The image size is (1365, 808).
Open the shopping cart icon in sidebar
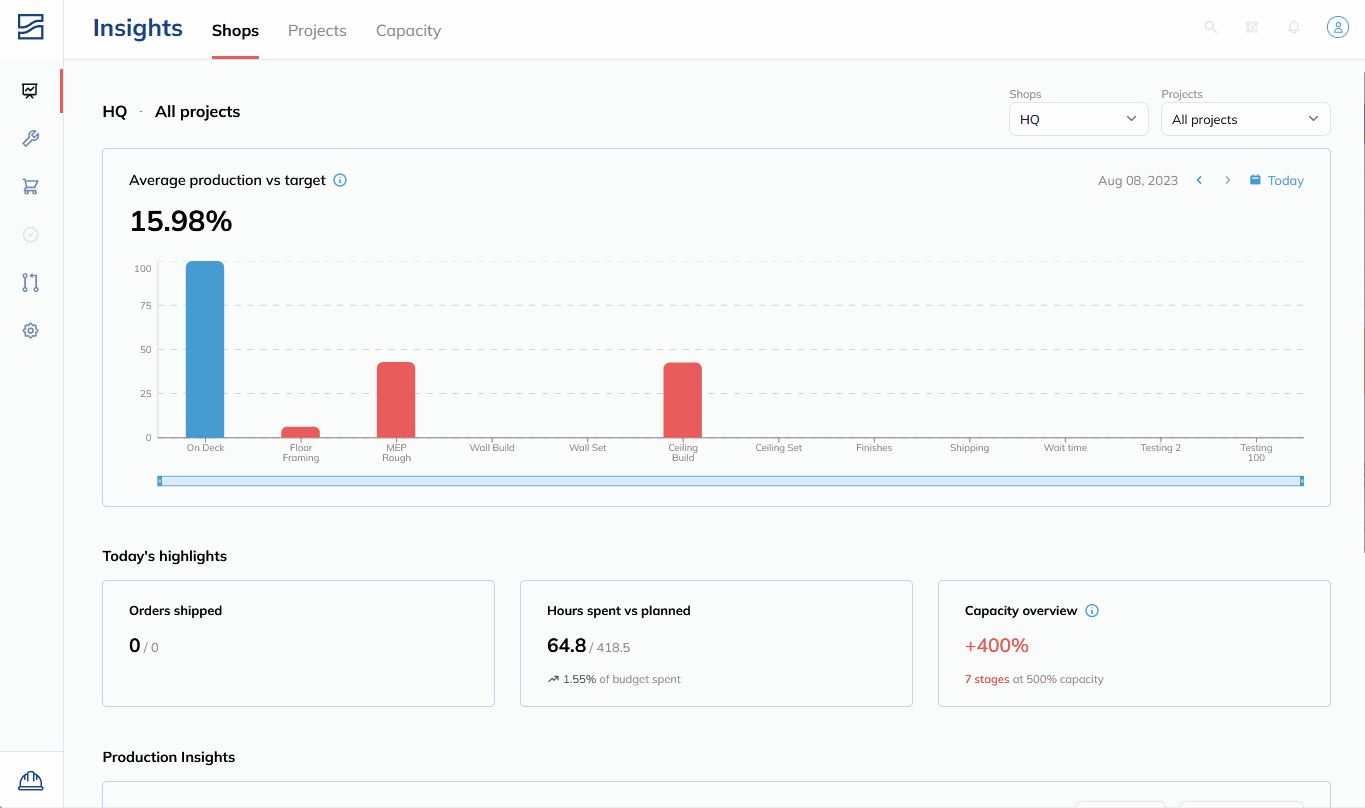[30, 187]
